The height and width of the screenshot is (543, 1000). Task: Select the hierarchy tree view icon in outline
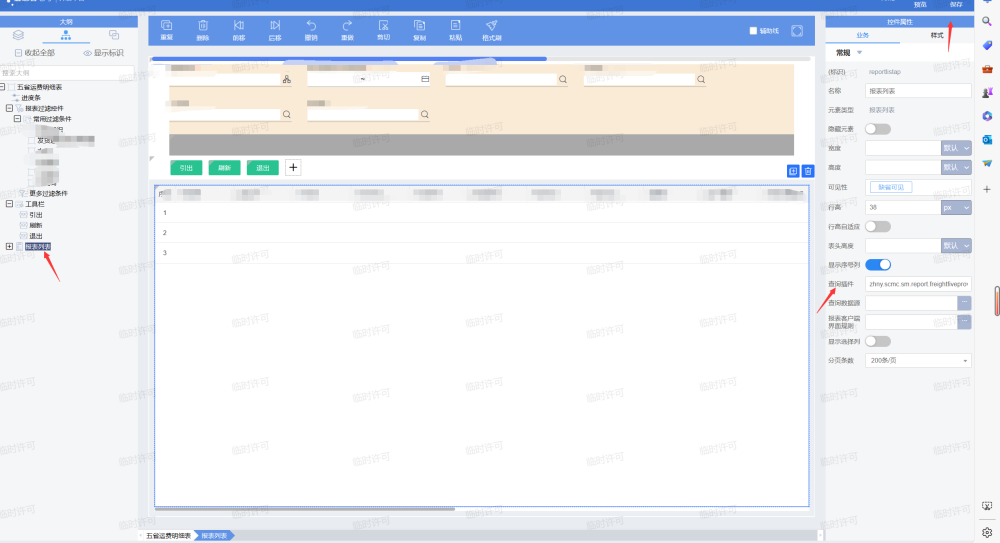pyautogui.click(x=66, y=35)
